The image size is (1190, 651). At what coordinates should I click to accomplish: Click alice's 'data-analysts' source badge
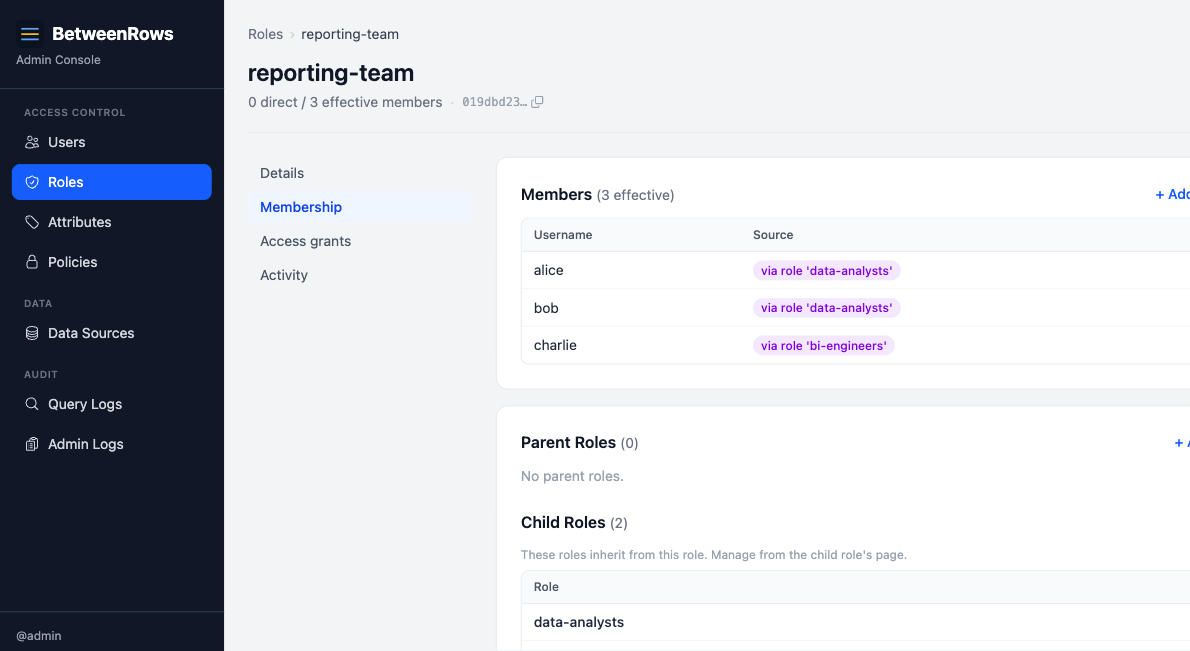point(826,271)
